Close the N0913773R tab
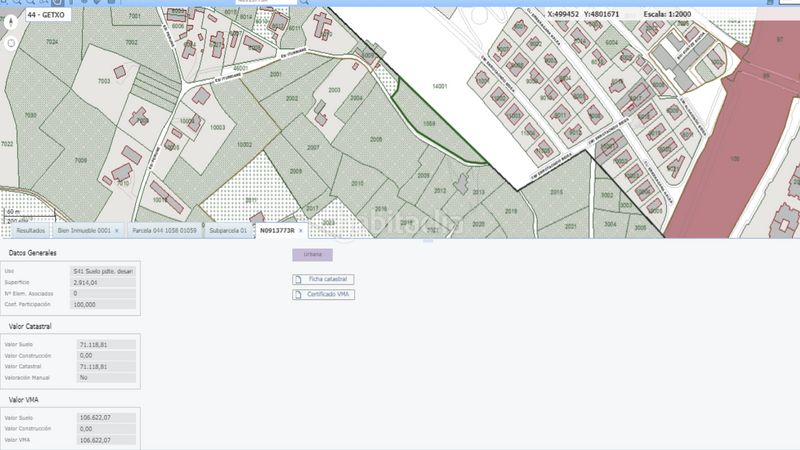 click(301, 230)
